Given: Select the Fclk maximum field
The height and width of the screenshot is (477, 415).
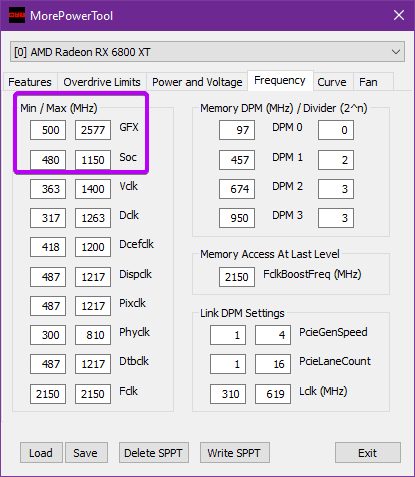Looking at the screenshot, I should coord(93,394).
